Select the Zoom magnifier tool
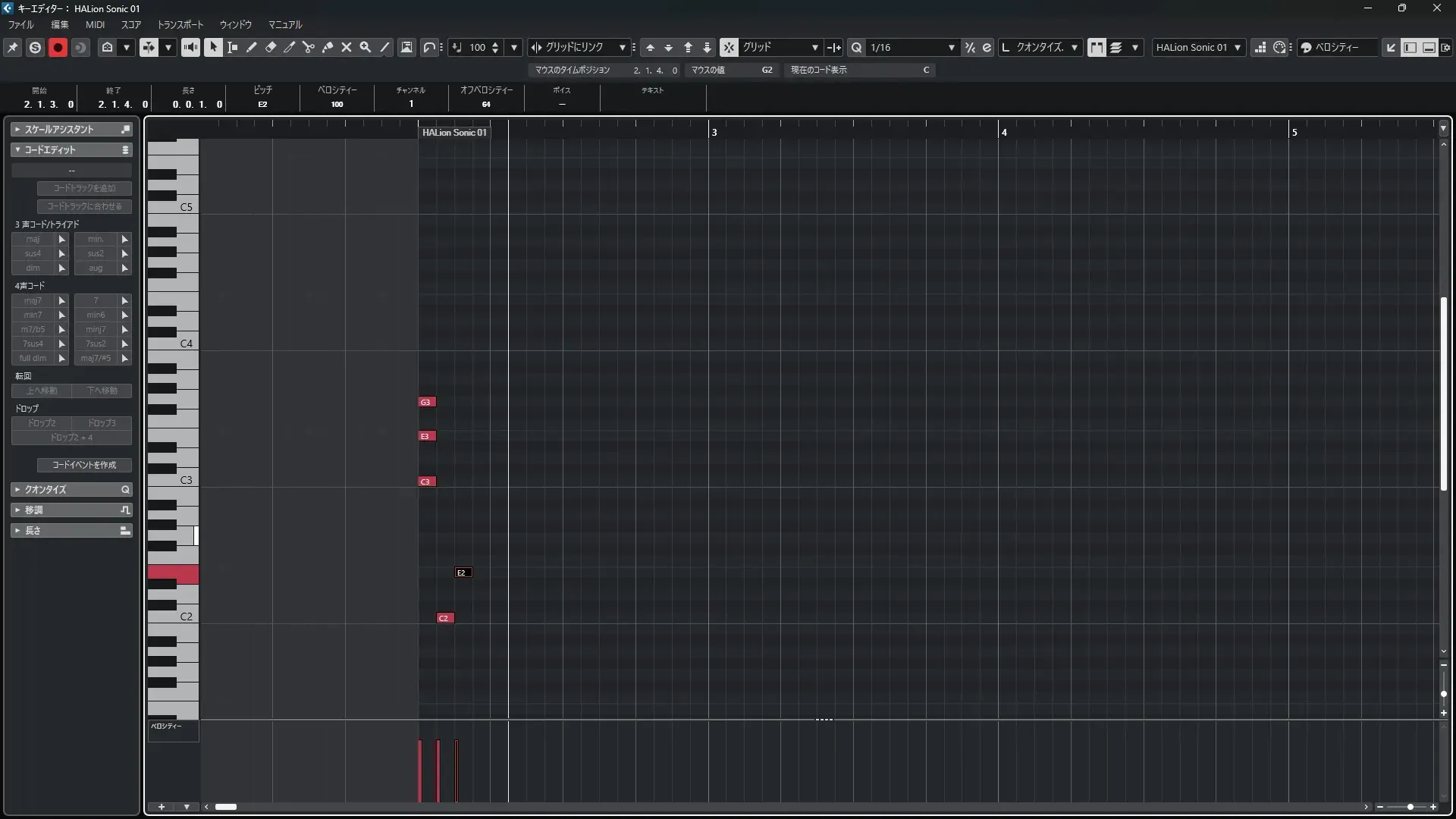This screenshot has height=819, width=1456. pyautogui.click(x=366, y=47)
